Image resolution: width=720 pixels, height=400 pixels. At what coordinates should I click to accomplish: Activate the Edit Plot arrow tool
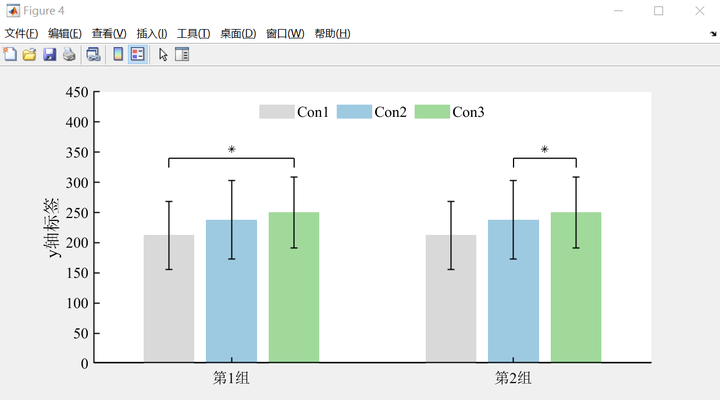[x=163, y=54]
